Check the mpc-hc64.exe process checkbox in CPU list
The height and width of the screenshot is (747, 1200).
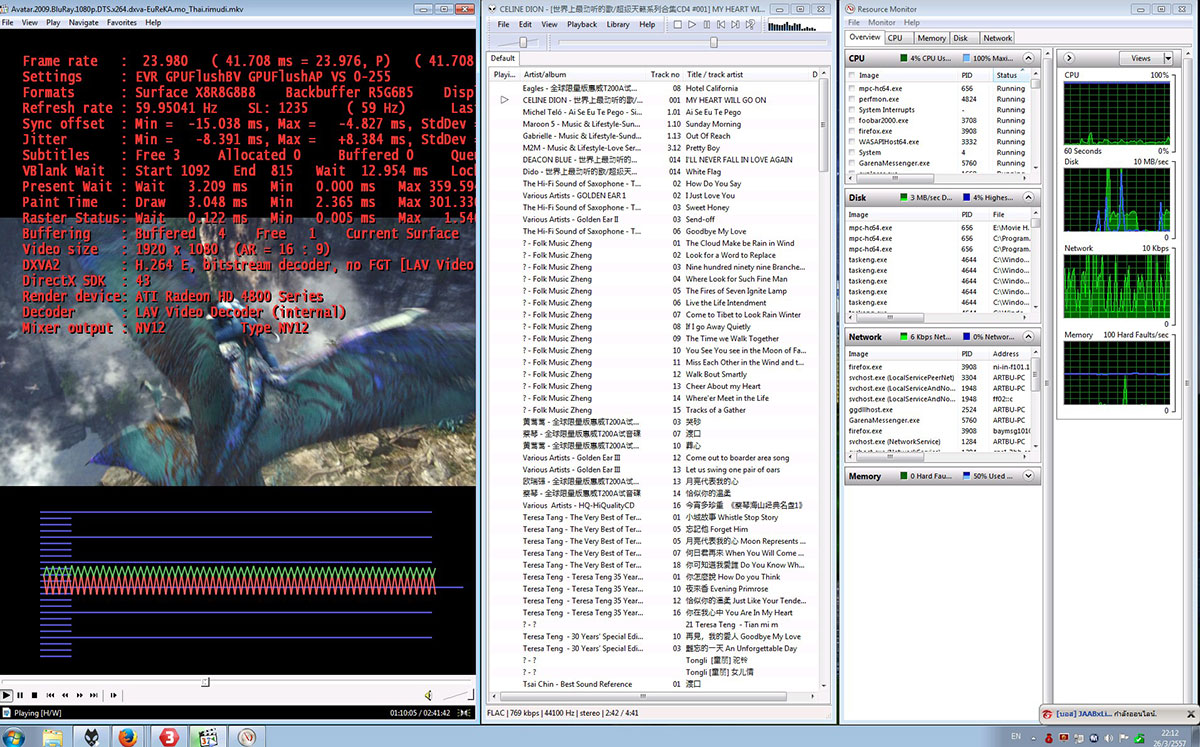(x=852, y=88)
